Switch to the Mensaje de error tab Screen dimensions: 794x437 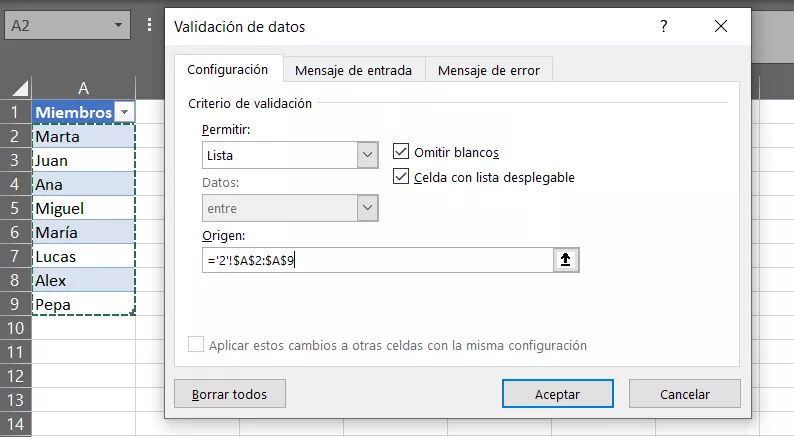point(489,70)
